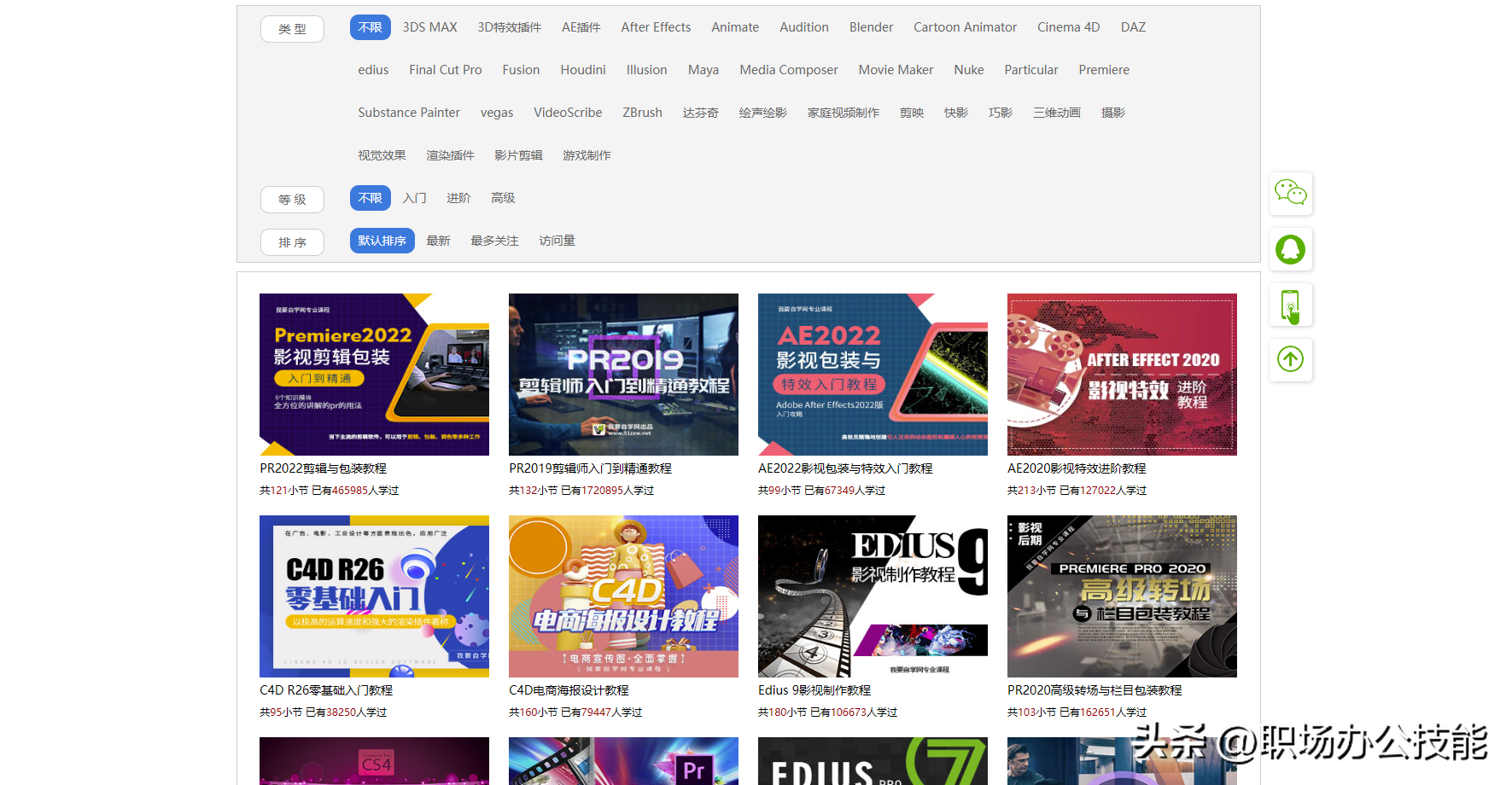Filter category by ZBrush
The image size is (1512, 785).
(x=642, y=113)
